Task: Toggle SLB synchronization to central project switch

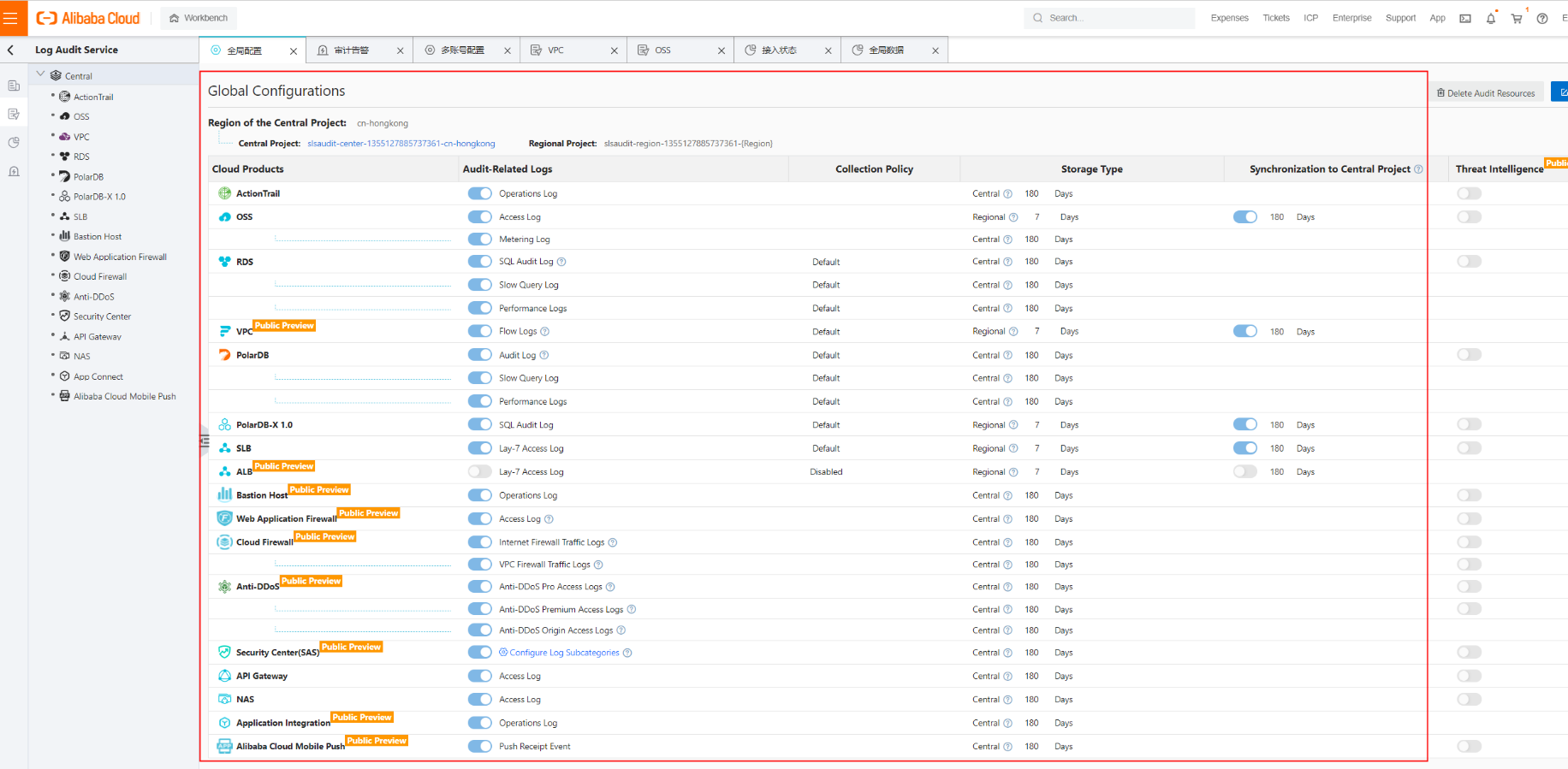Action: coord(1244,448)
